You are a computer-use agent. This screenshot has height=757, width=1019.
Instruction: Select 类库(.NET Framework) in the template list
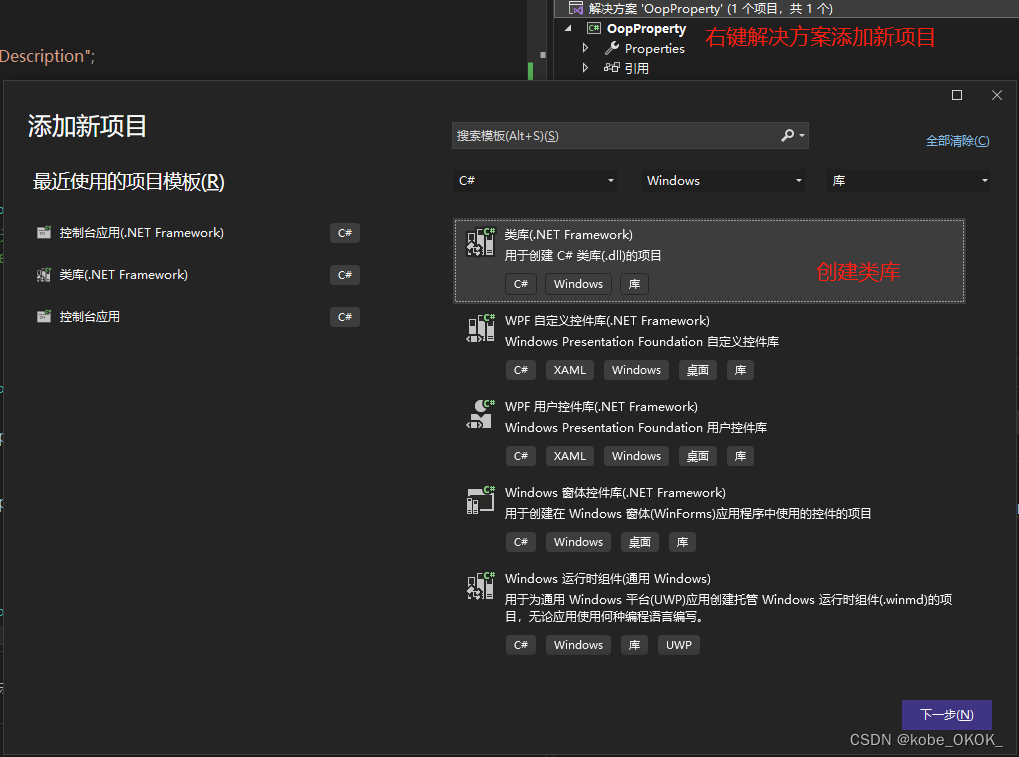coord(709,261)
